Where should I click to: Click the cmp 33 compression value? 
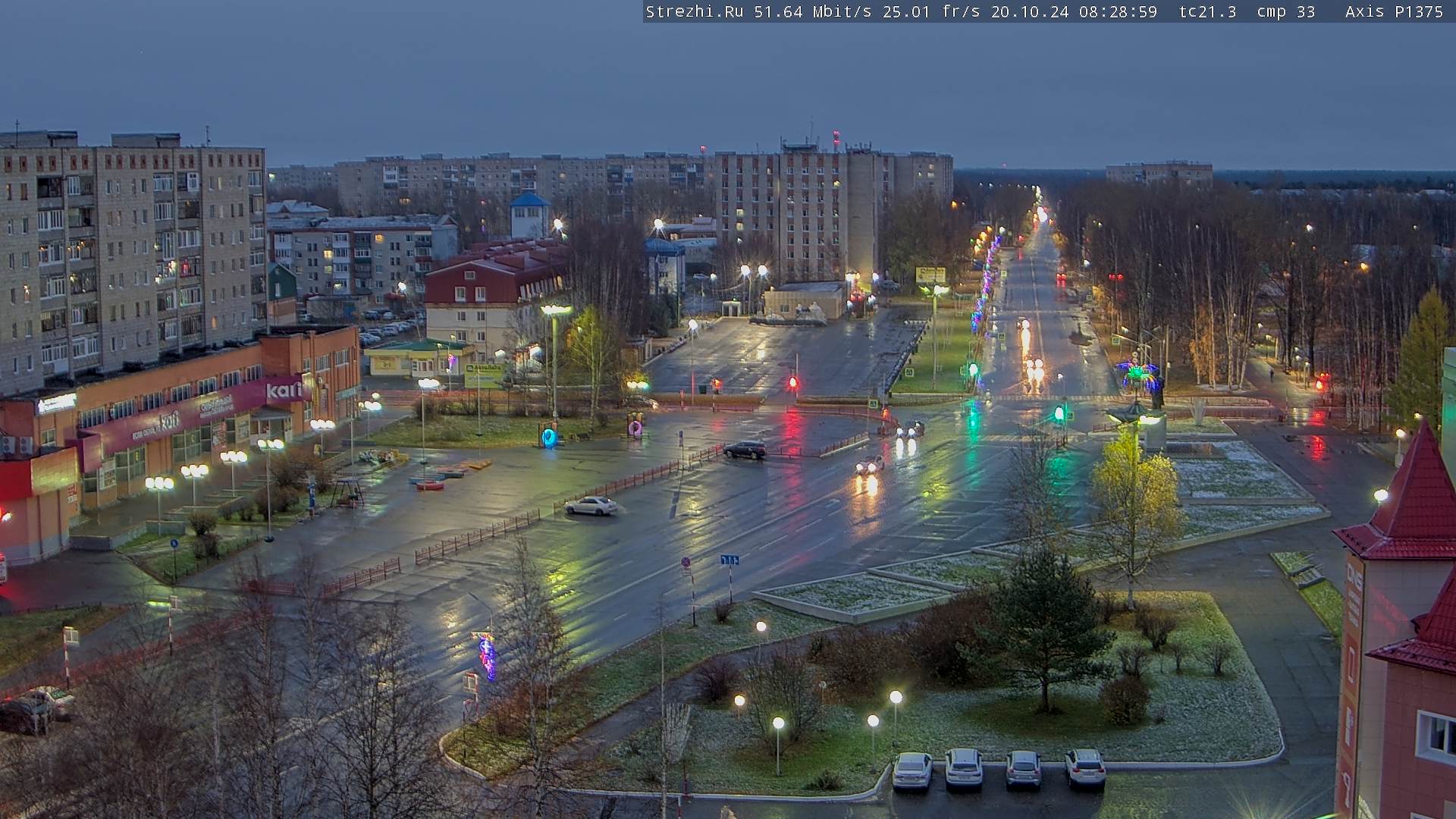1285,11
